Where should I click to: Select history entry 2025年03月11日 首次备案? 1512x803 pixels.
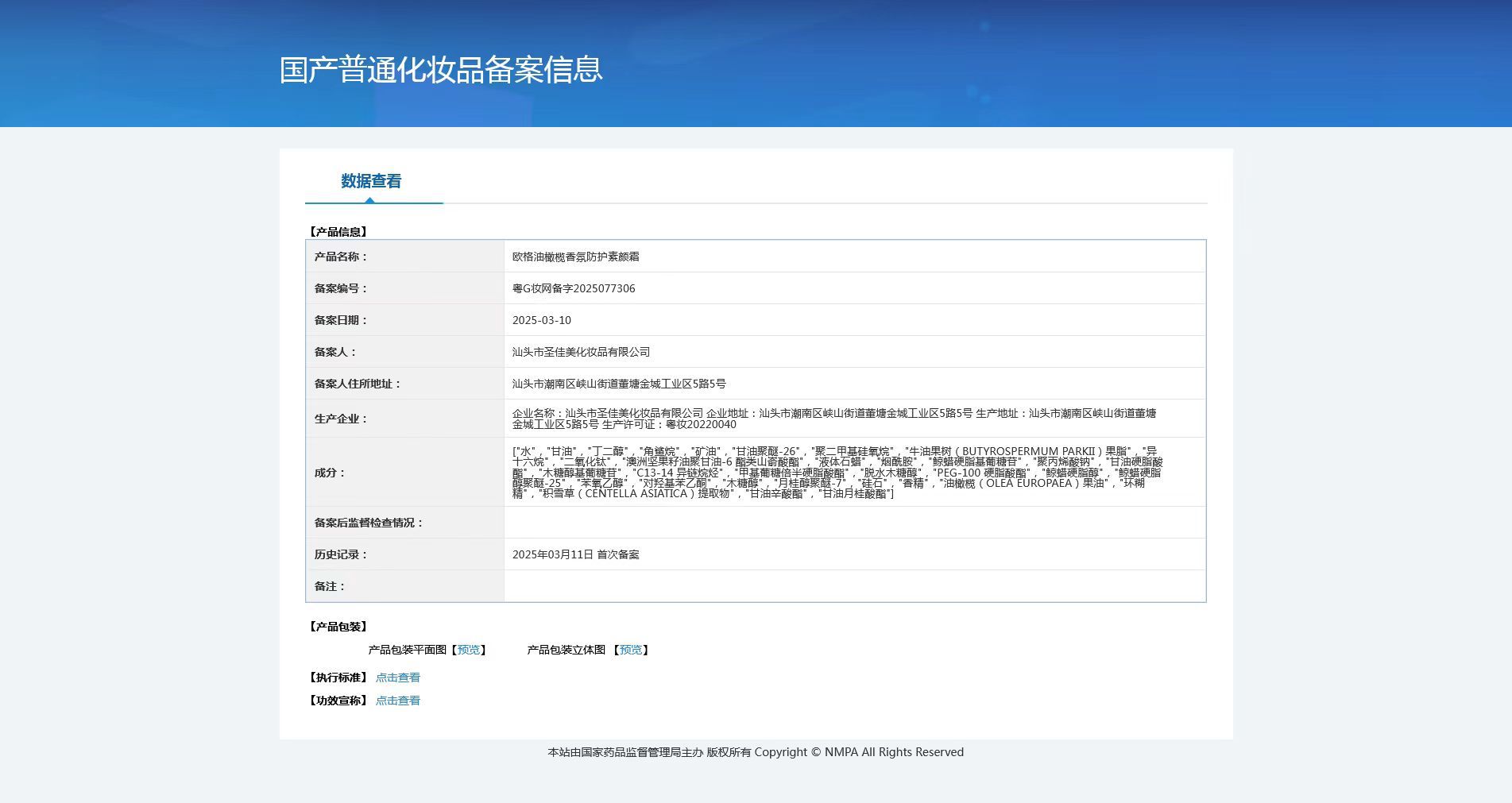[576, 554]
